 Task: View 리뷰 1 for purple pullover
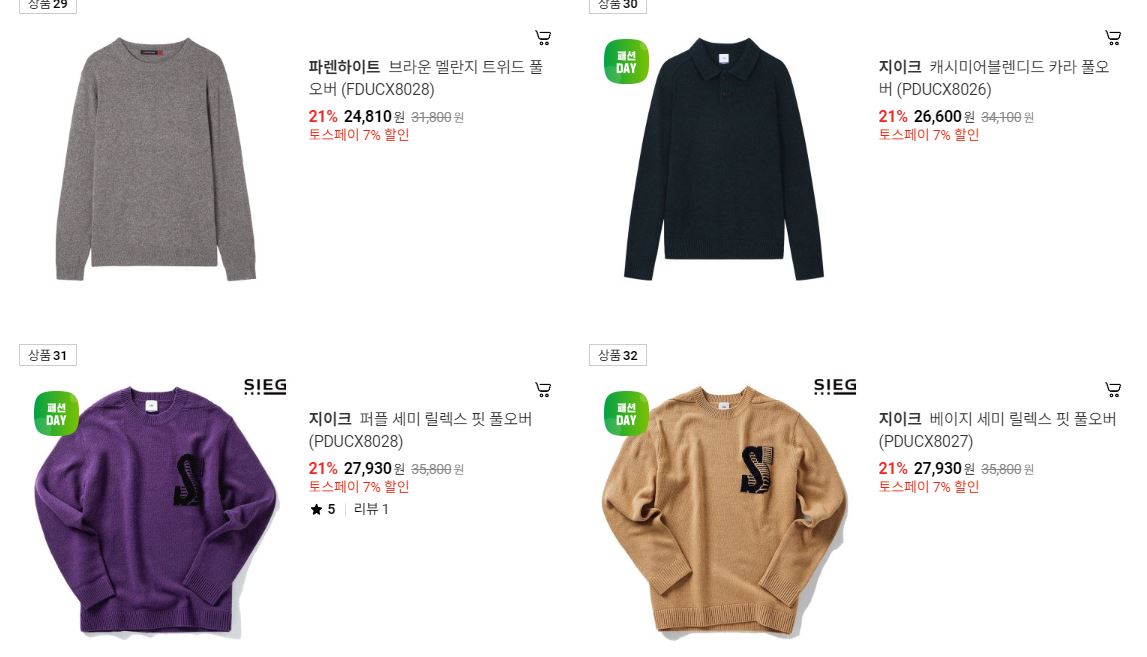[371, 509]
